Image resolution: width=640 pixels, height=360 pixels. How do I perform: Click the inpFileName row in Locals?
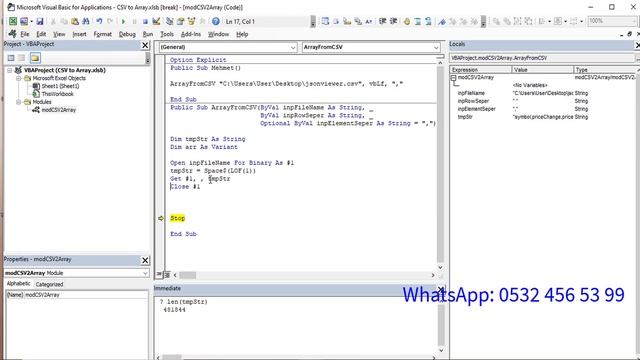[543, 93]
